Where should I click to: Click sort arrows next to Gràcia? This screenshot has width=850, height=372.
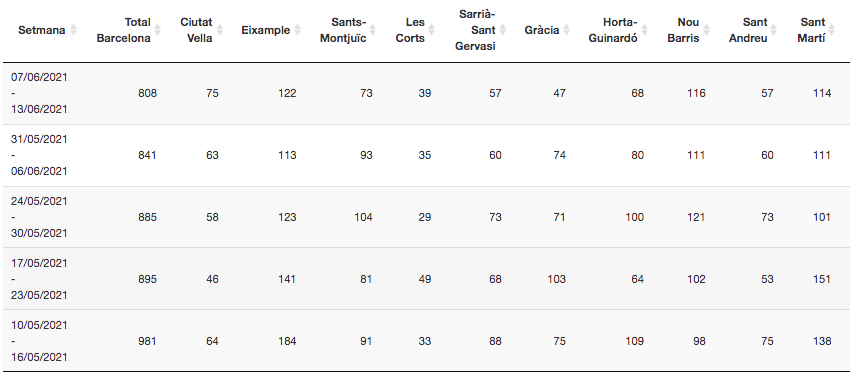tap(567, 30)
